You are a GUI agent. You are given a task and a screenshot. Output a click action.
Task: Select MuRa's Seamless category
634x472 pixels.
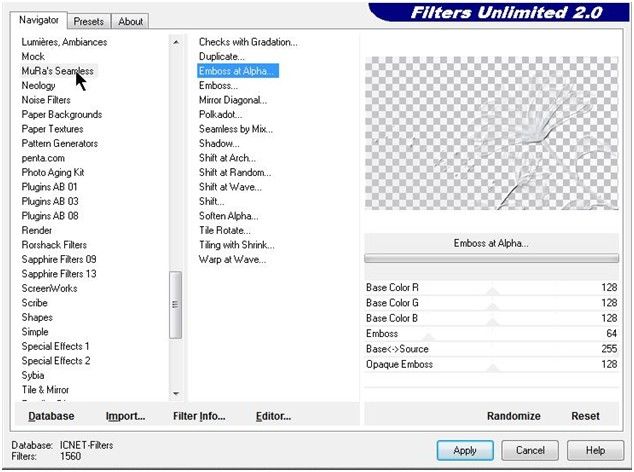coord(57,71)
